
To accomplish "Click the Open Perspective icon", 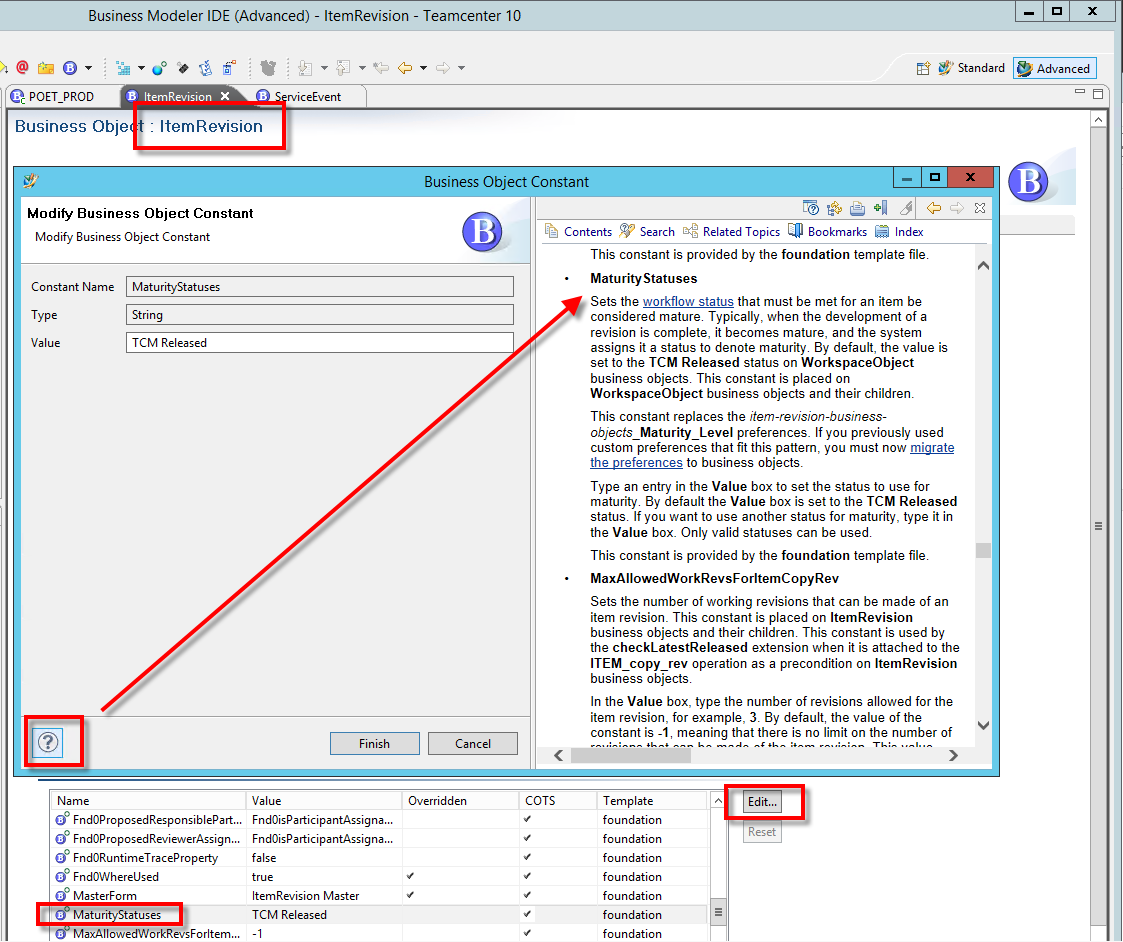I will pyautogui.click(x=923, y=68).
